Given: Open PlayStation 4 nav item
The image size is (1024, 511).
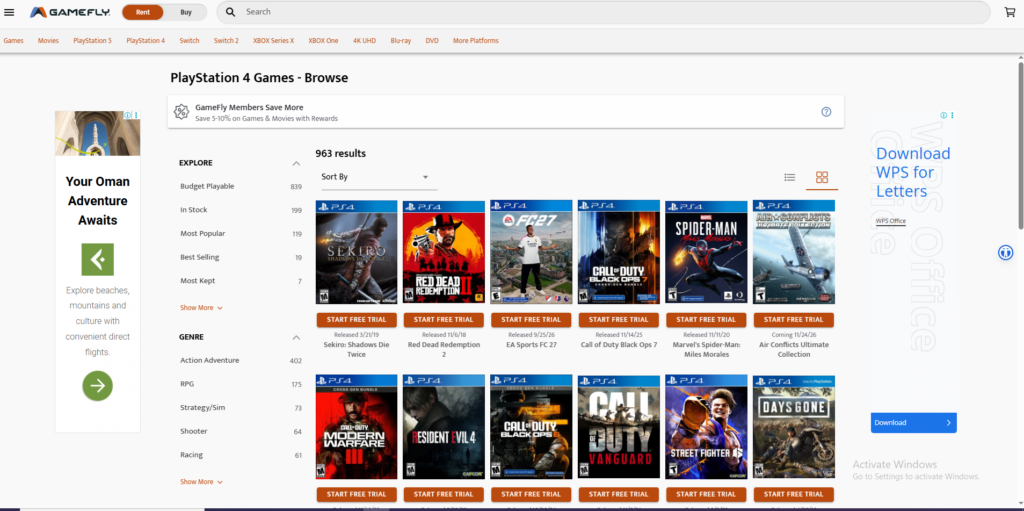Looking at the screenshot, I should [x=146, y=41].
